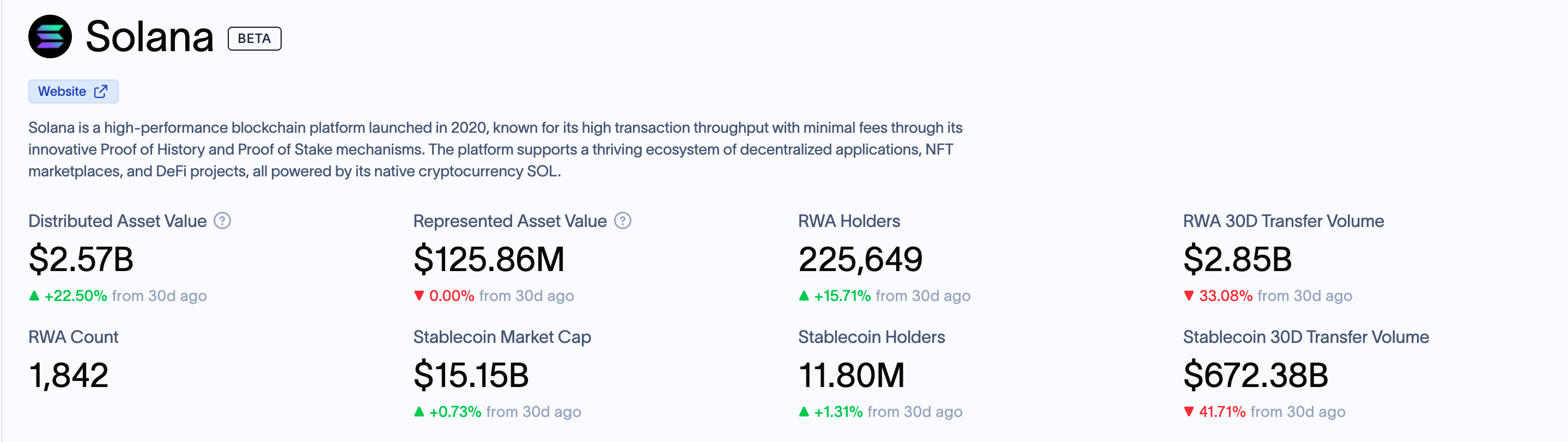Select the Stablecoin Market Cap label

tap(502, 337)
